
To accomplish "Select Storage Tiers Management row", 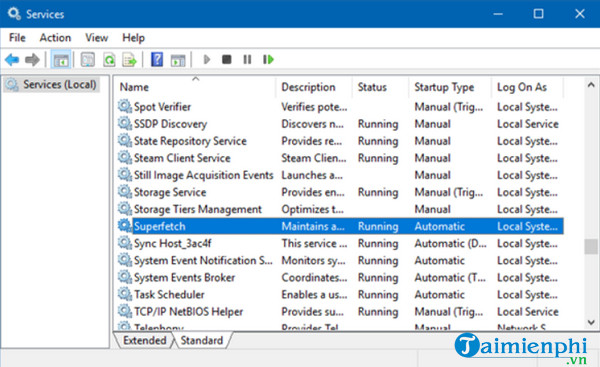I will [341, 209].
